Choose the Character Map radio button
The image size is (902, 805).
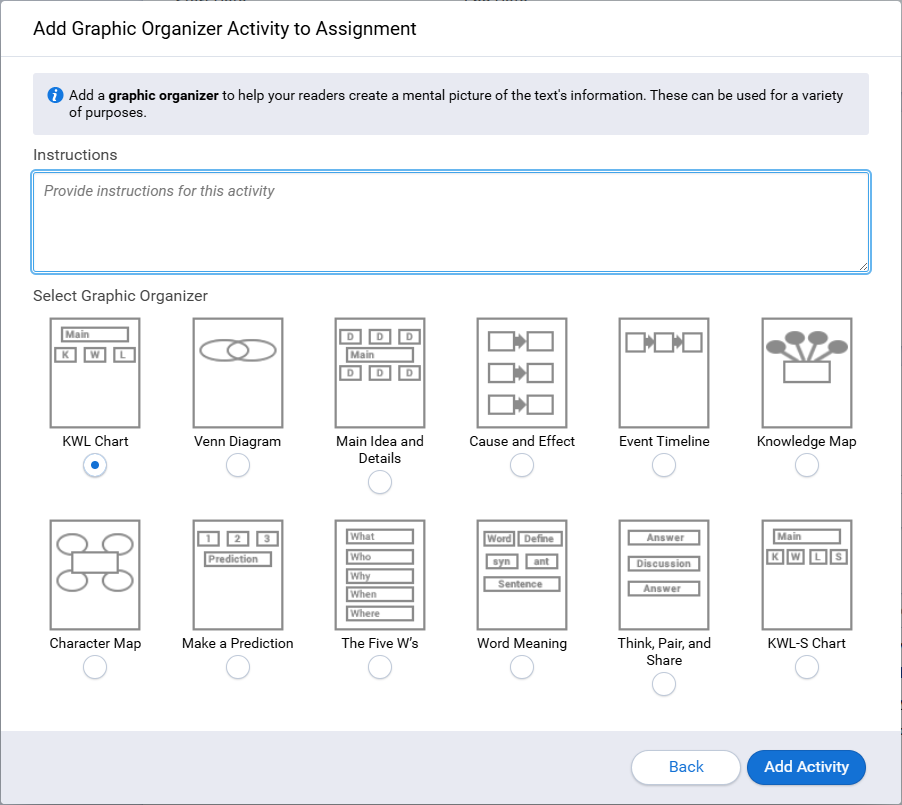point(95,667)
